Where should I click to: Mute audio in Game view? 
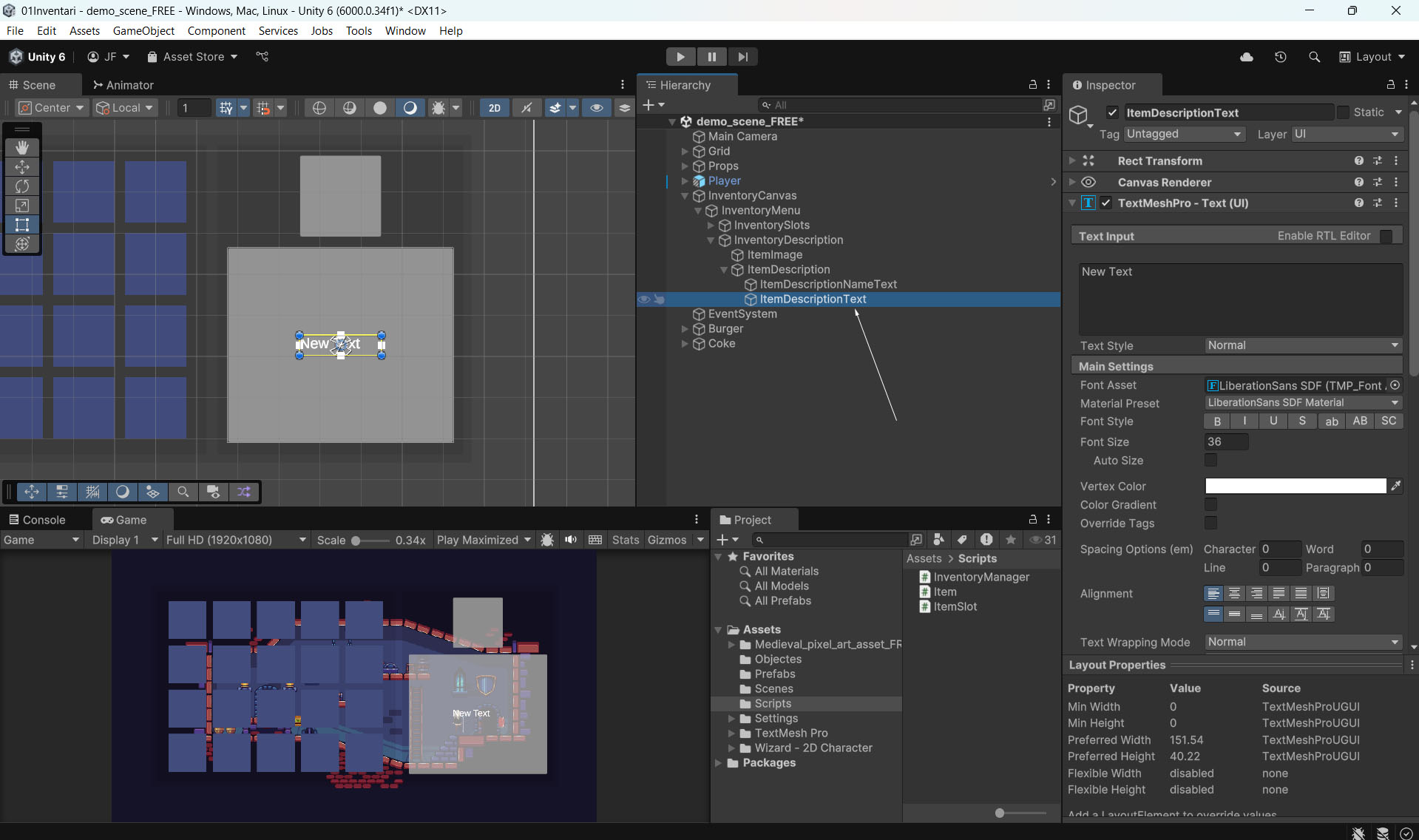pyautogui.click(x=571, y=540)
